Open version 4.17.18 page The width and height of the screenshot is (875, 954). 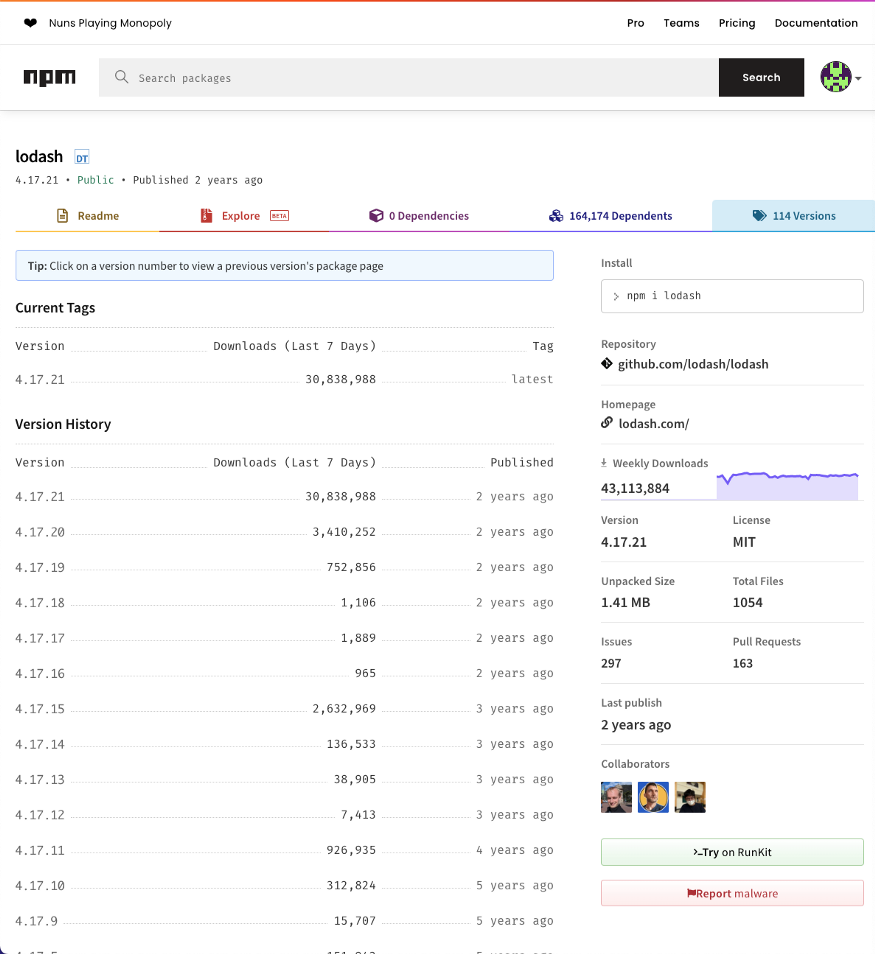[x=40, y=602]
